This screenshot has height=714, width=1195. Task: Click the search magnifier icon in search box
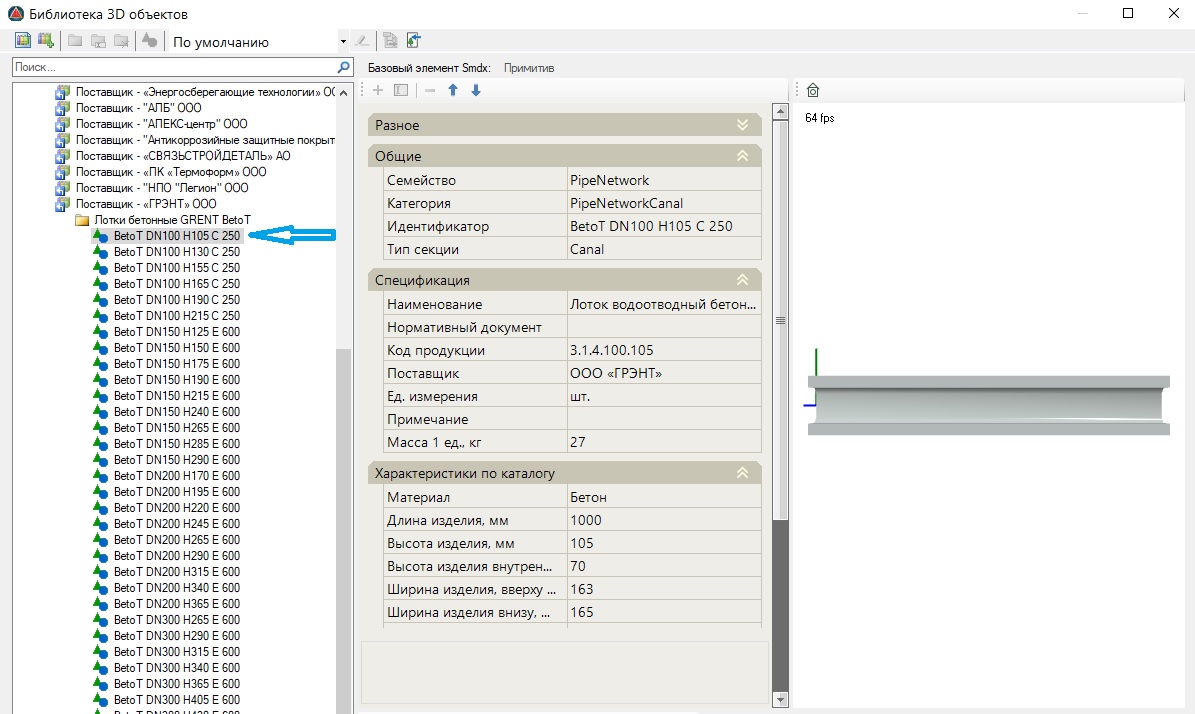[344, 67]
